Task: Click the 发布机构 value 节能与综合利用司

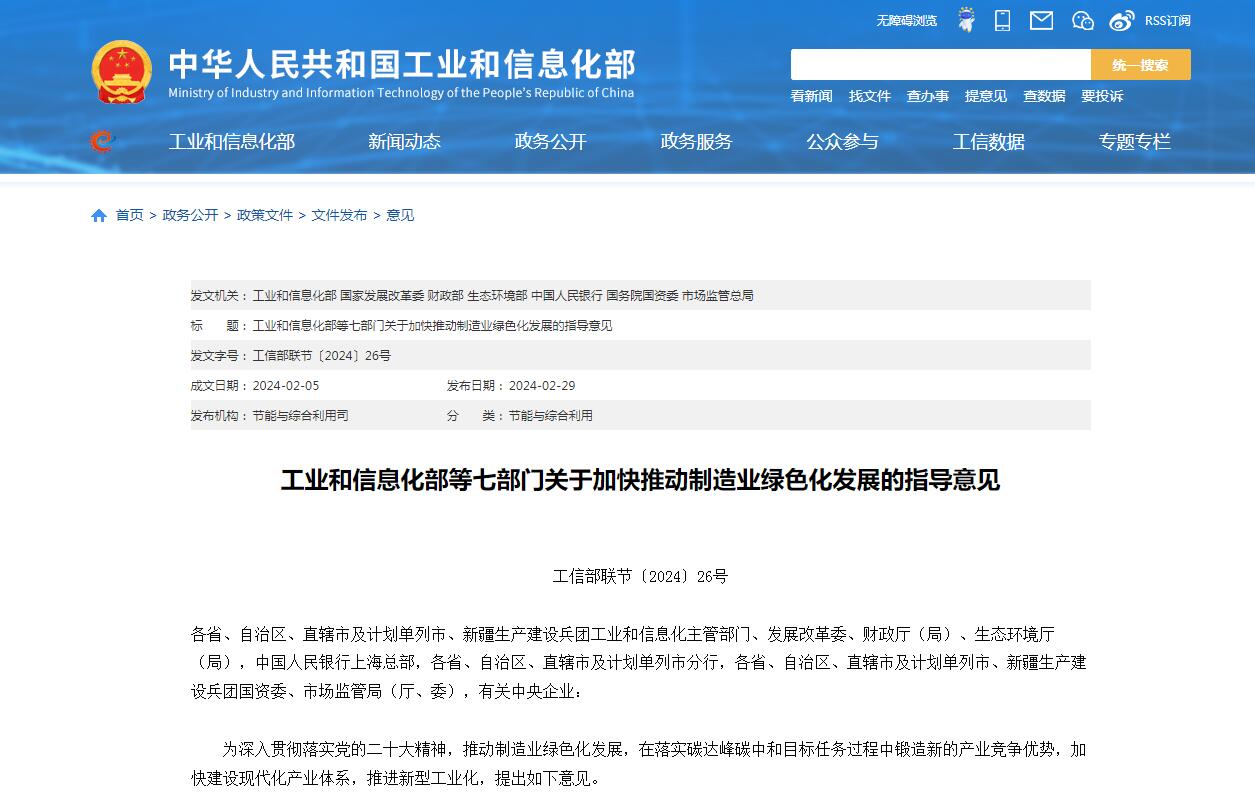Action: (301, 416)
